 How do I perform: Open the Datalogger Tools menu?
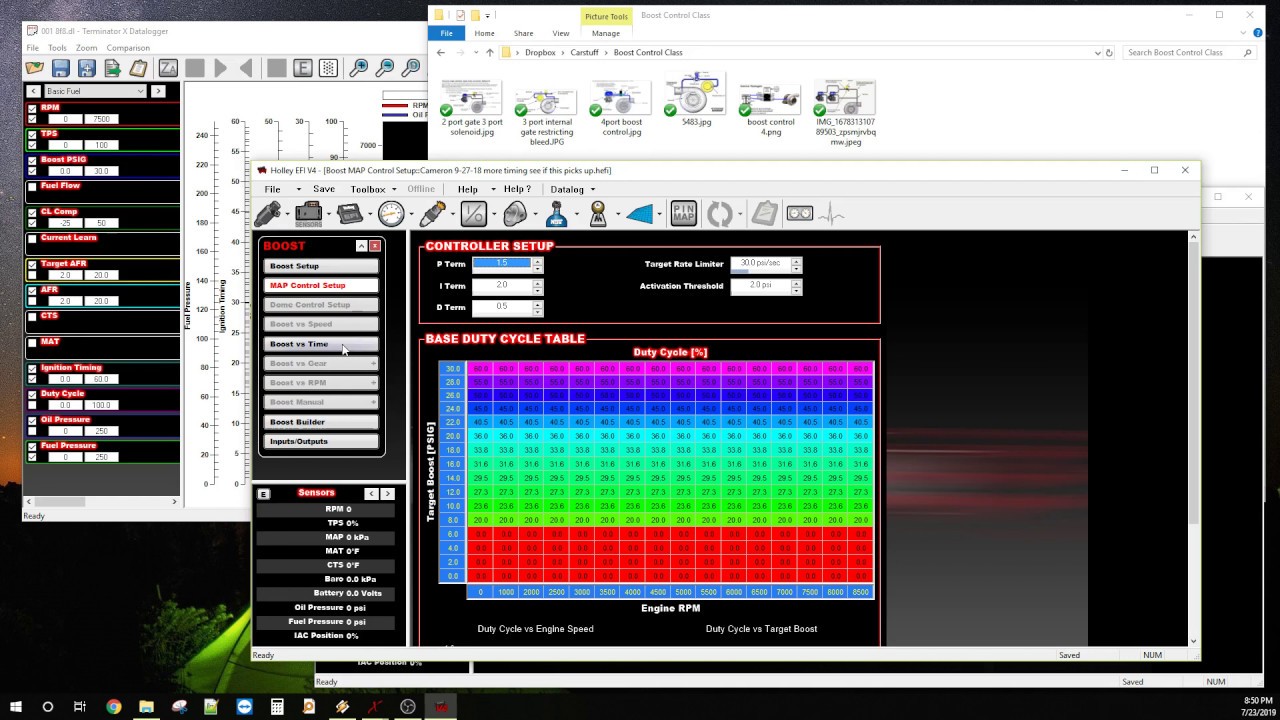(57, 48)
